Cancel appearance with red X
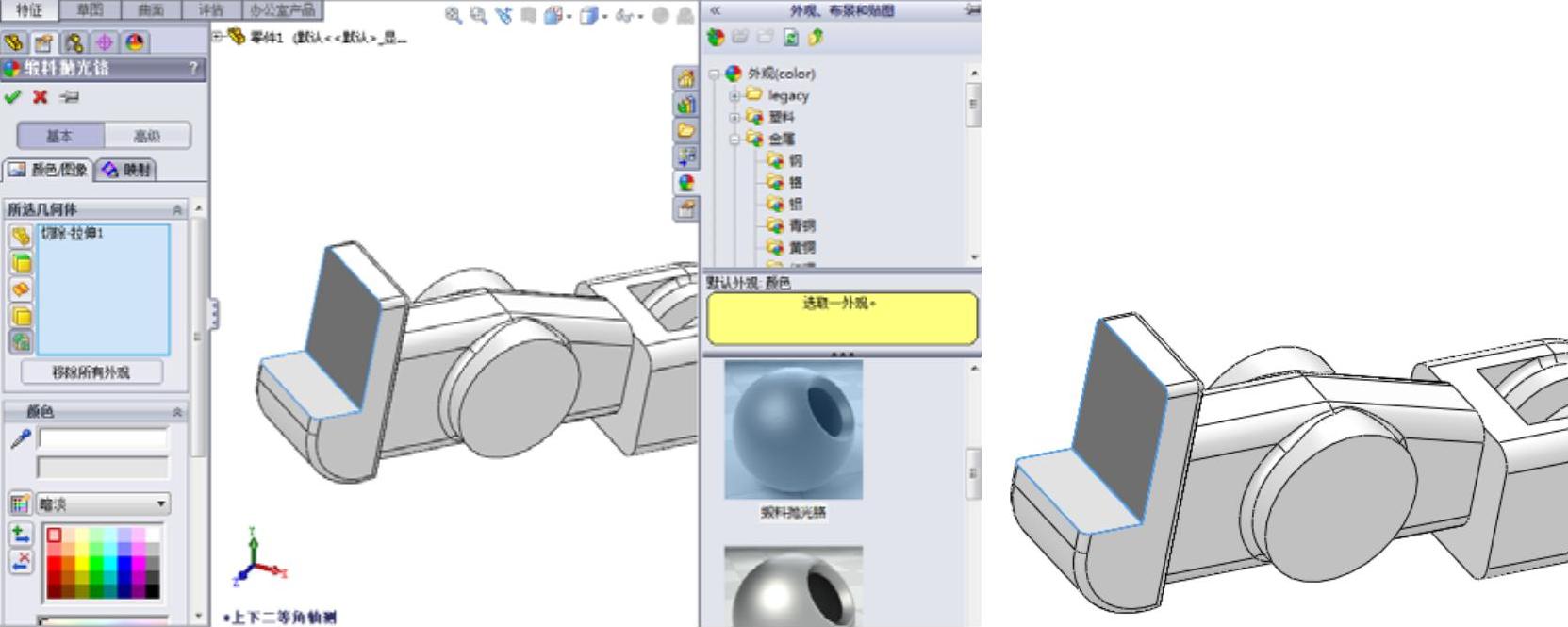 click(x=41, y=96)
